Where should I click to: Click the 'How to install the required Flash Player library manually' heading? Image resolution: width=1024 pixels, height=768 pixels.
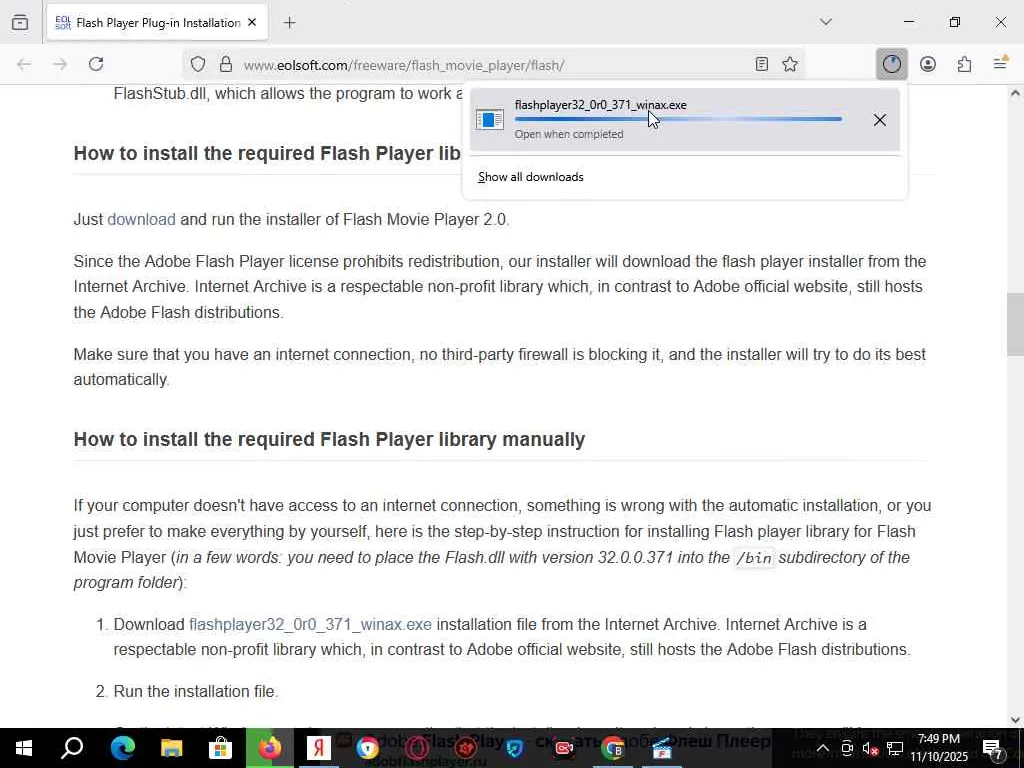329,440
